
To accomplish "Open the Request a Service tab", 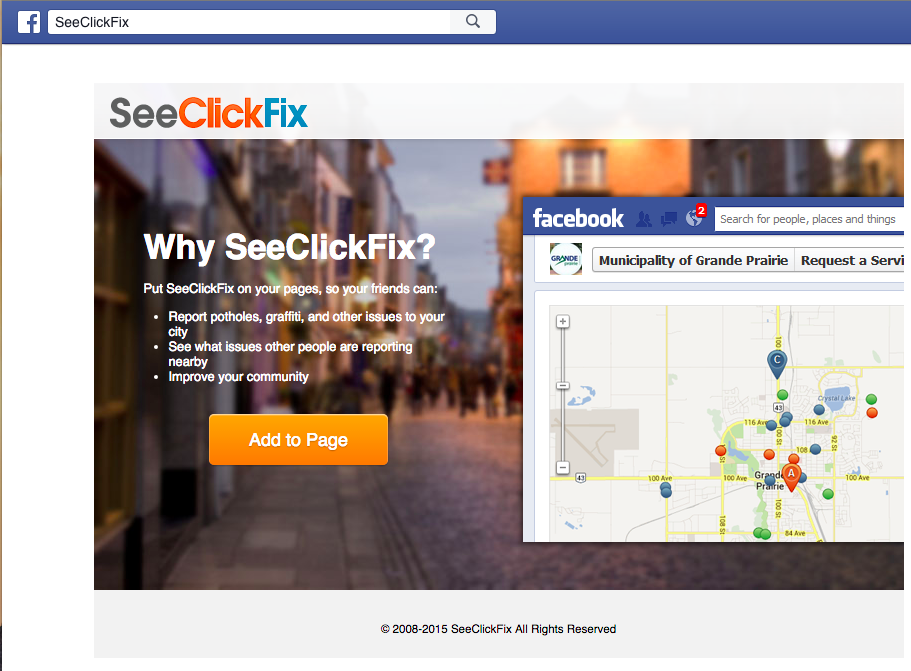I will point(850,260).
